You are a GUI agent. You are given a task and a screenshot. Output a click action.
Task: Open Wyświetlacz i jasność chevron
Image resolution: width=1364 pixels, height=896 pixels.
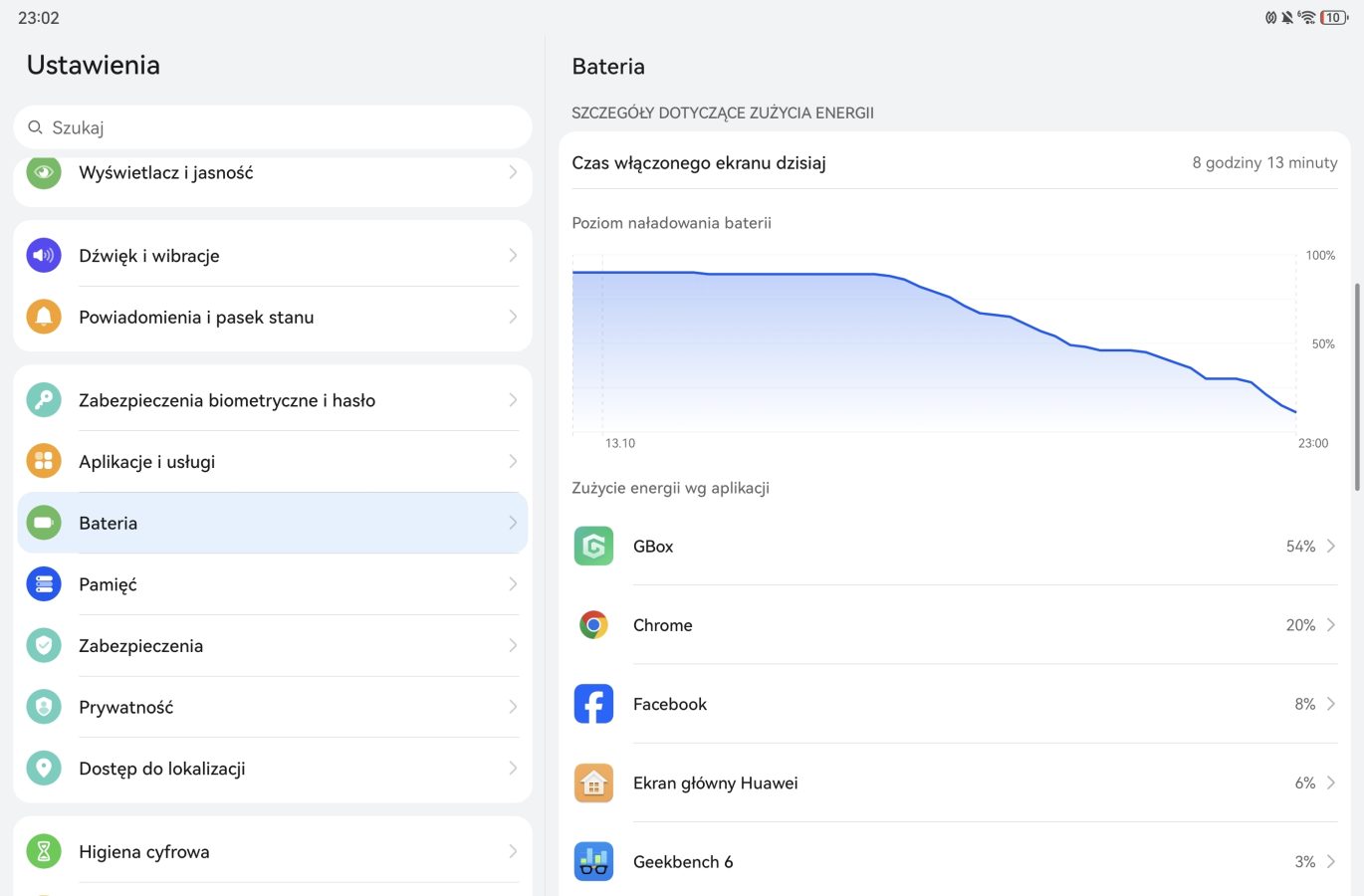(x=513, y=172)
